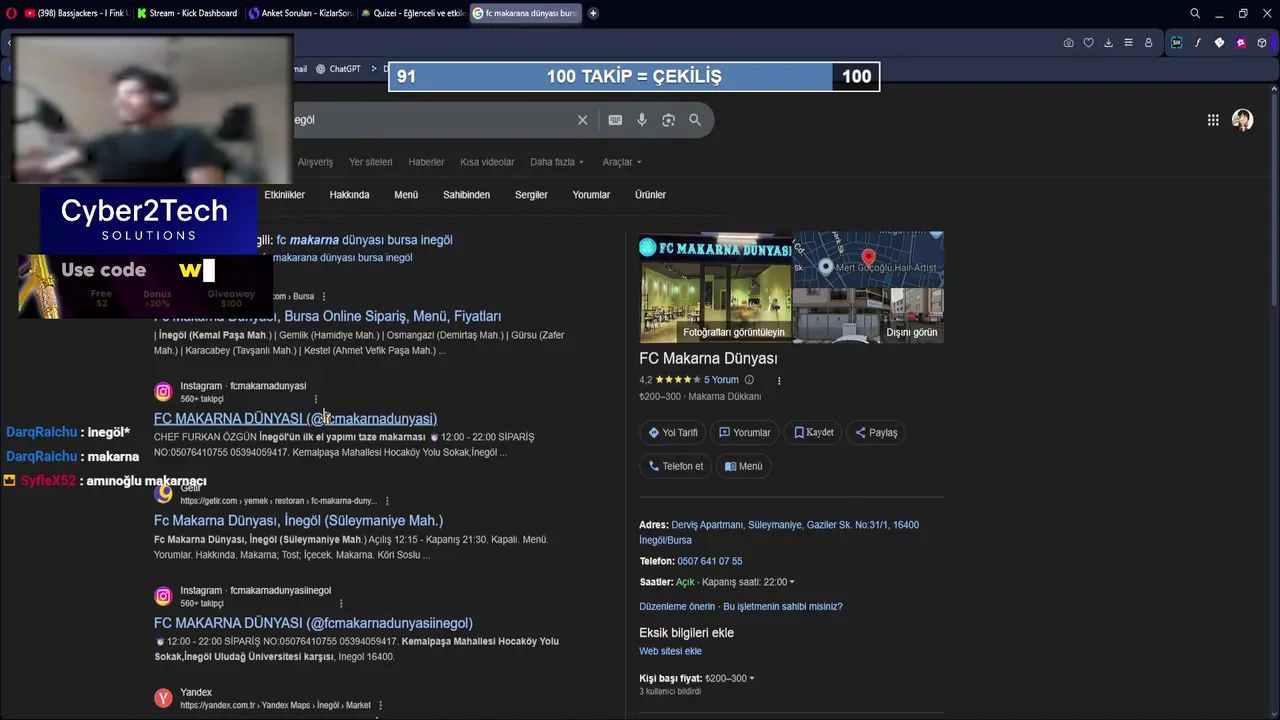This screenshot has width=1280, height=720.
Task: Select the Haberler search filter
Action: click(x=426, y=162)
